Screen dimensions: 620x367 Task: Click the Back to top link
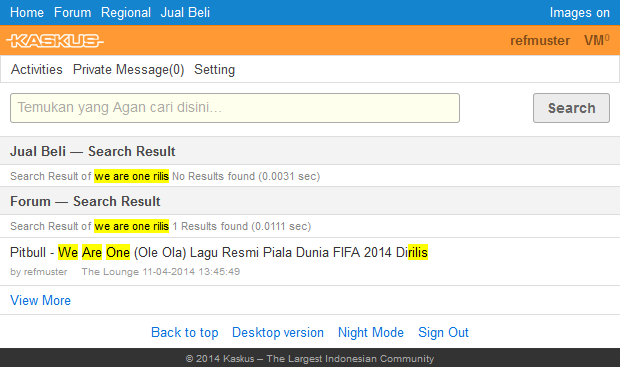tap(185, 333)
